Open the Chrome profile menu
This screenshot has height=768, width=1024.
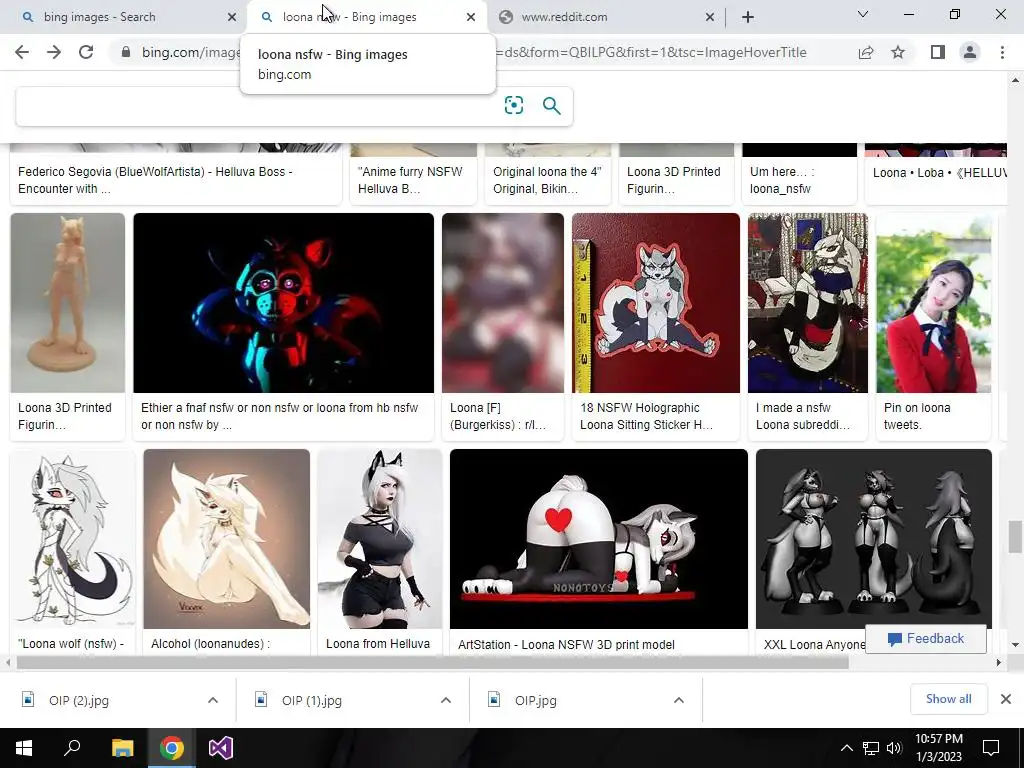coord(970,52)
